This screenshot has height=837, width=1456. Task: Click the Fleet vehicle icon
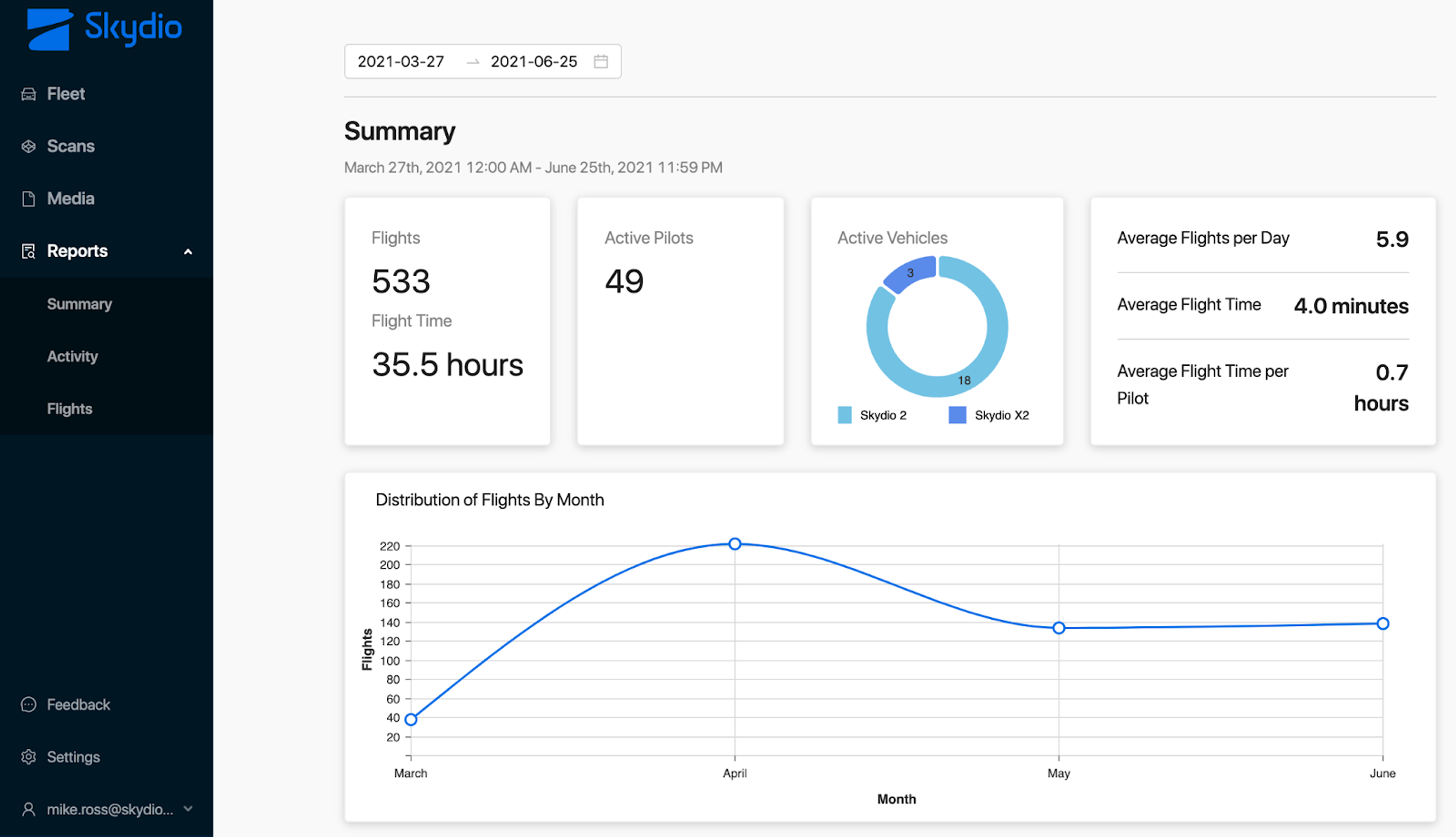pos(28,94)
